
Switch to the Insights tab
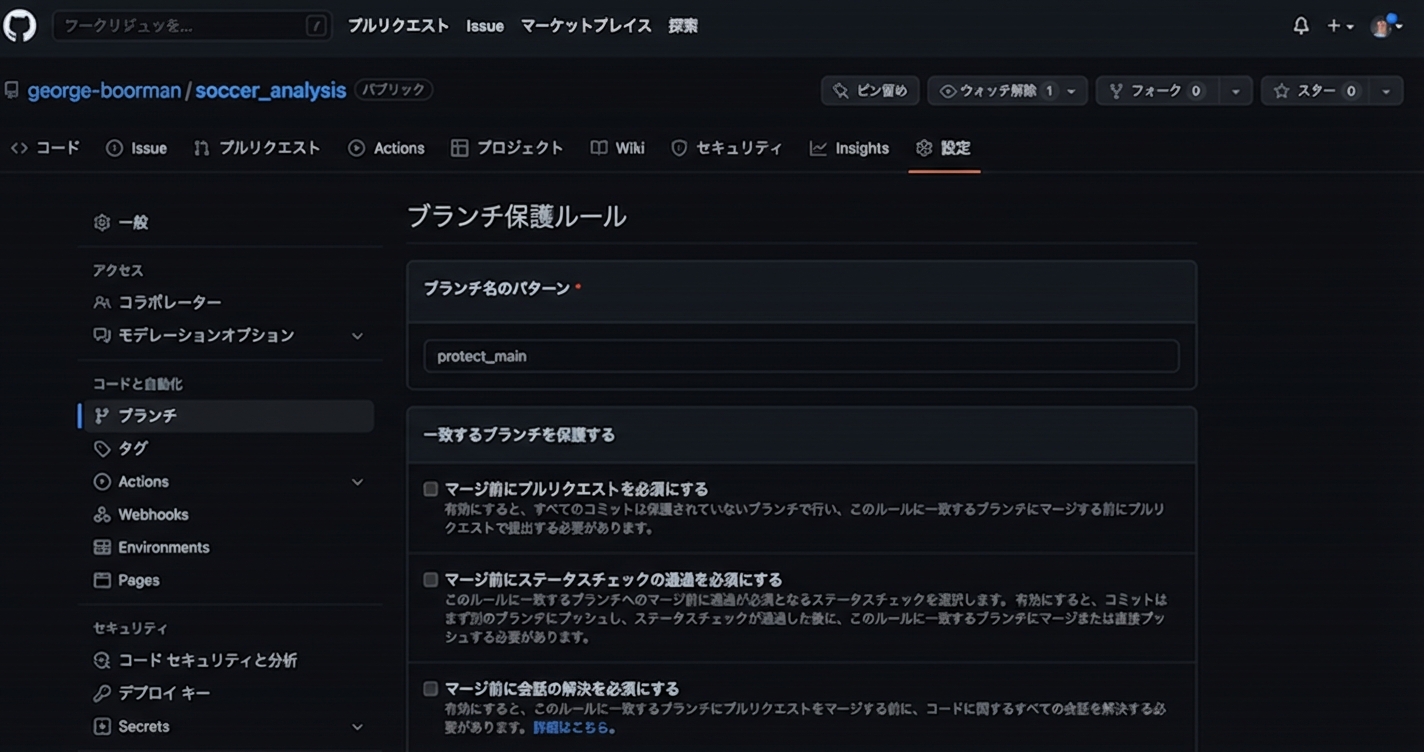click(849, 148)
